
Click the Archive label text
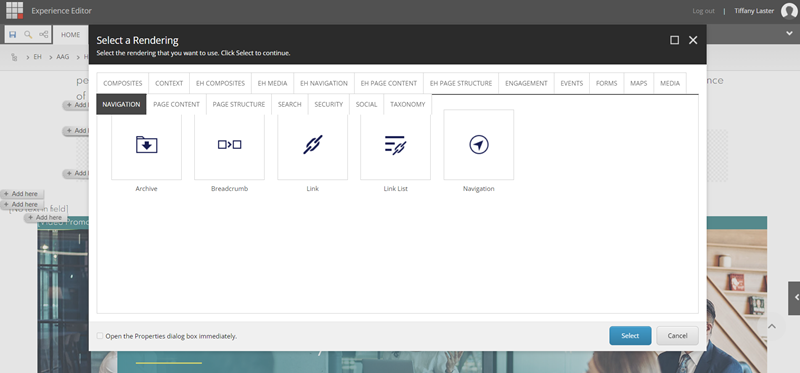point(146,189)
